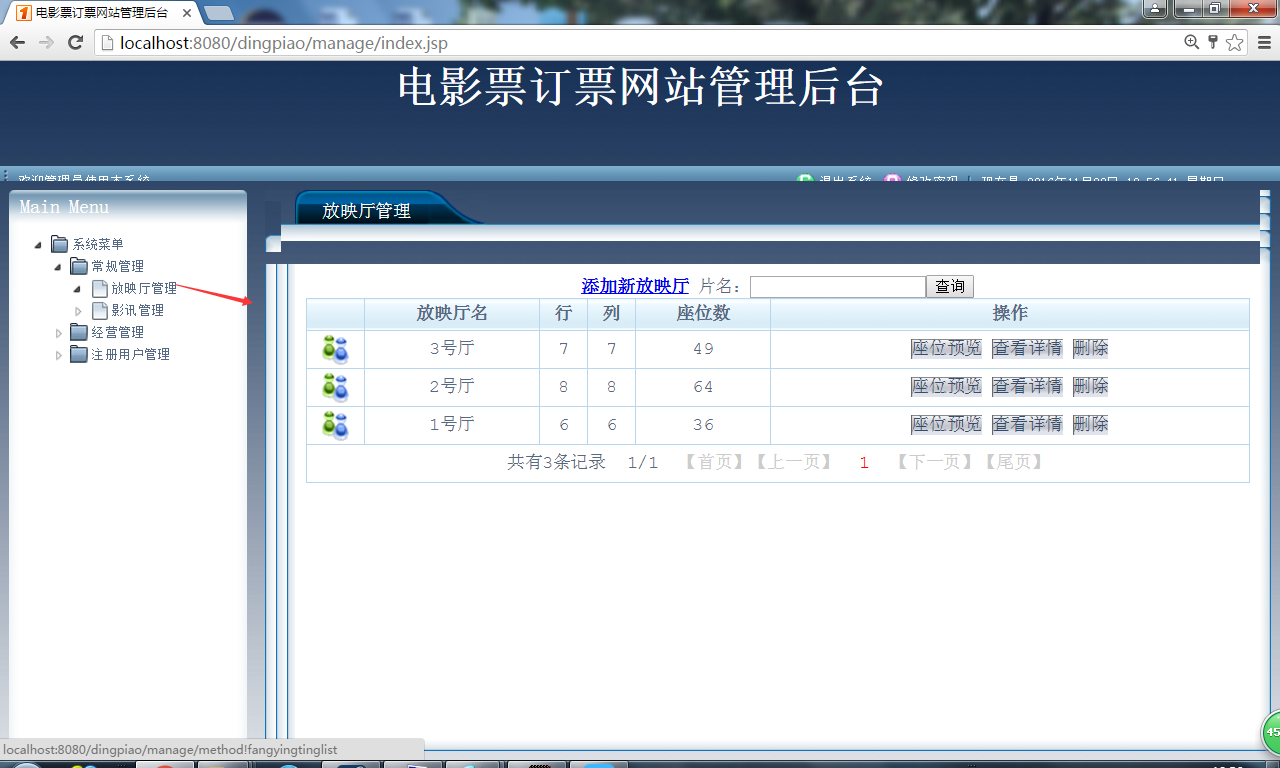The image size is (1280, 768).
Task: Click the 共有3条记录 text
Action: point(556,462)
